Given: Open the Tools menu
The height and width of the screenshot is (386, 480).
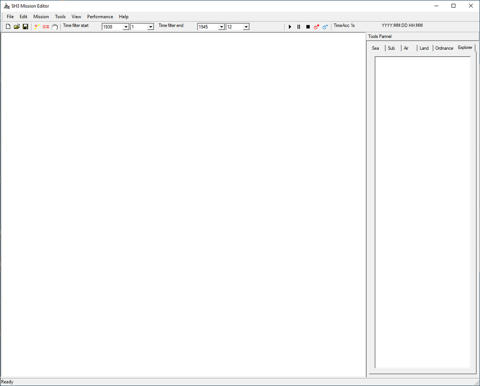Looking at the screenshot, I should [60, 17].
